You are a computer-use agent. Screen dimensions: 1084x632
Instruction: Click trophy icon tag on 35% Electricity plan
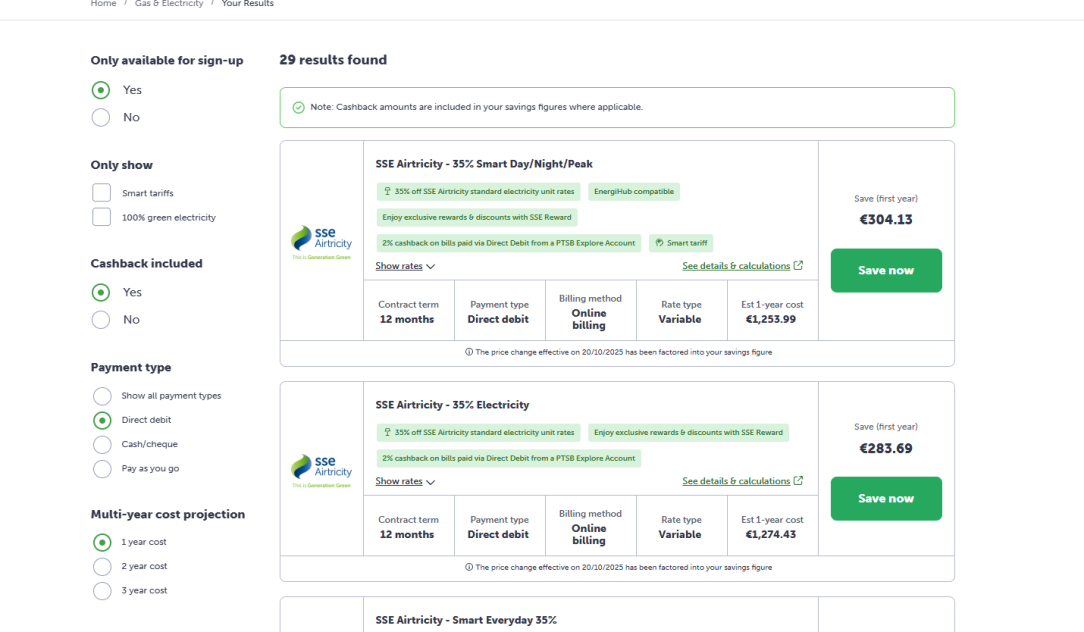pos(478,433)
